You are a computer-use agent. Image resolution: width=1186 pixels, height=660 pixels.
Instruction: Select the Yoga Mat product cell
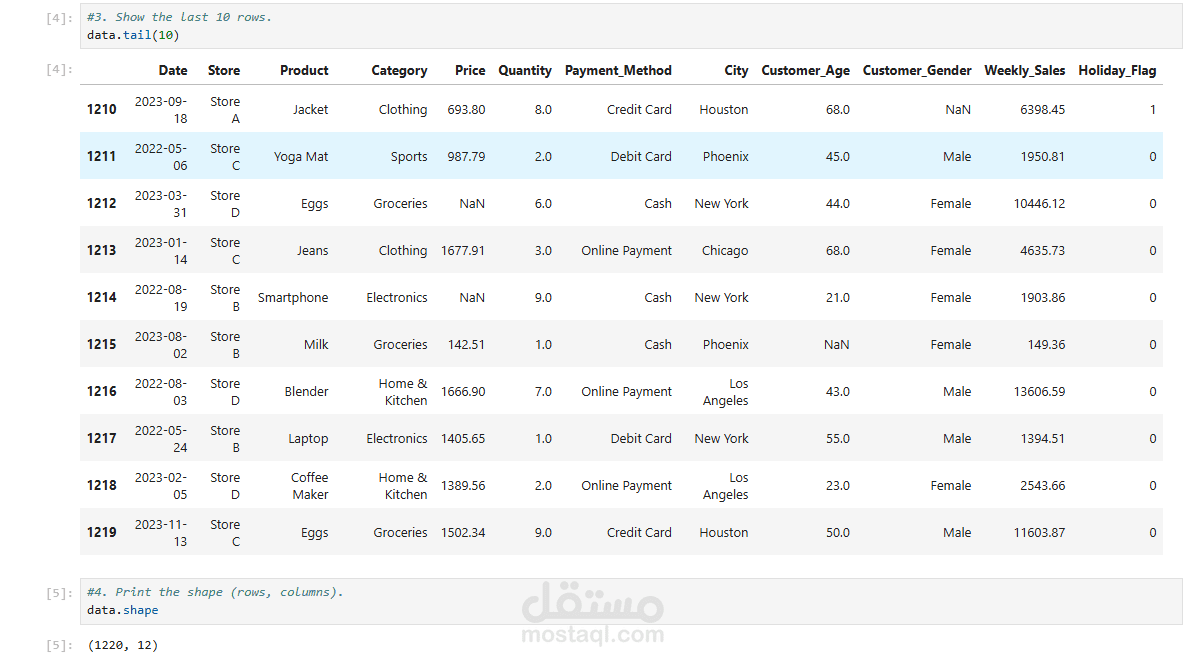[x=301, y=157]
